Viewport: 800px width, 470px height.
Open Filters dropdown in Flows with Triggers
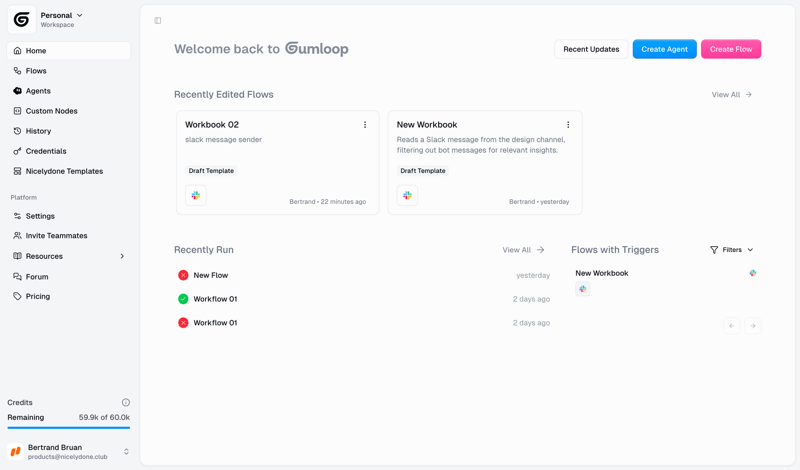coord(731,250)
